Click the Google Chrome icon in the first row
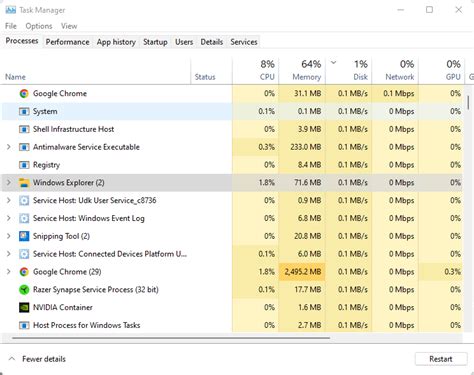 (x=24, y=94)
